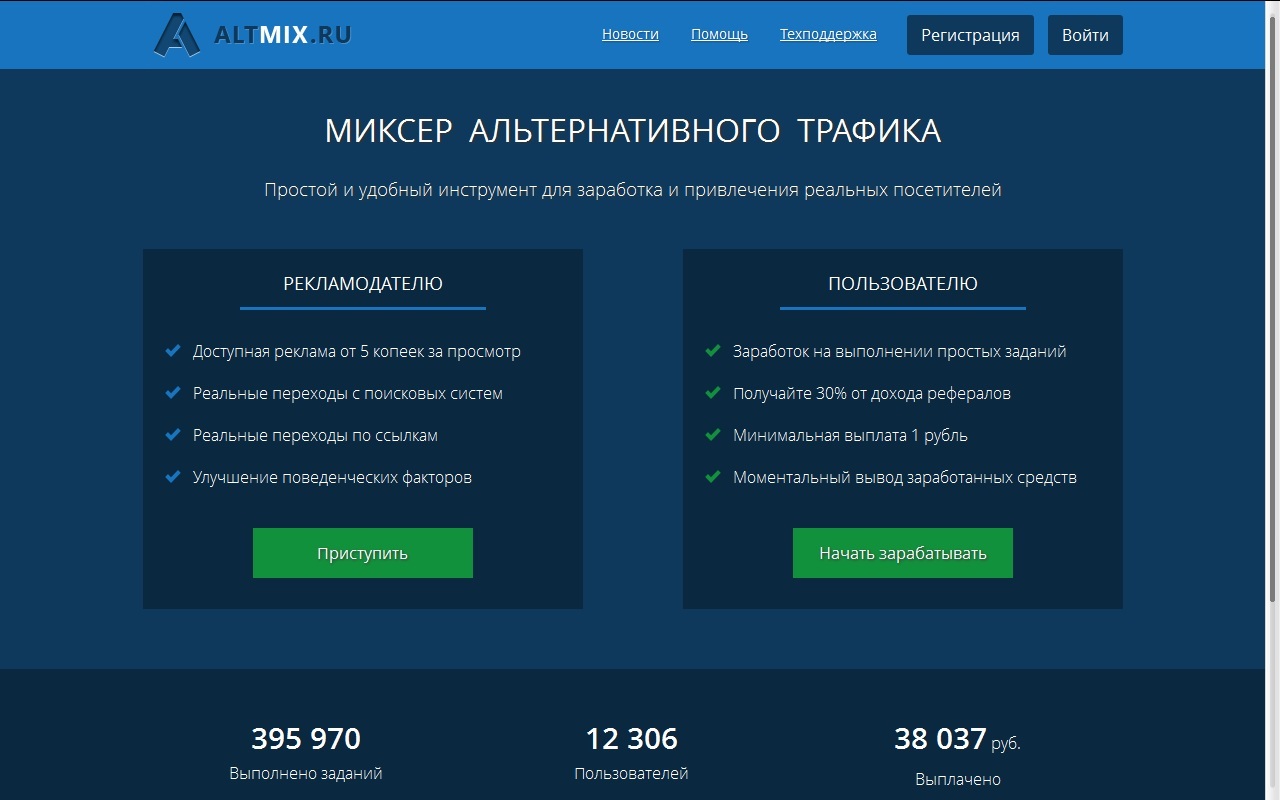Click the 38 037 руб. paid counter

coord(957,740)
